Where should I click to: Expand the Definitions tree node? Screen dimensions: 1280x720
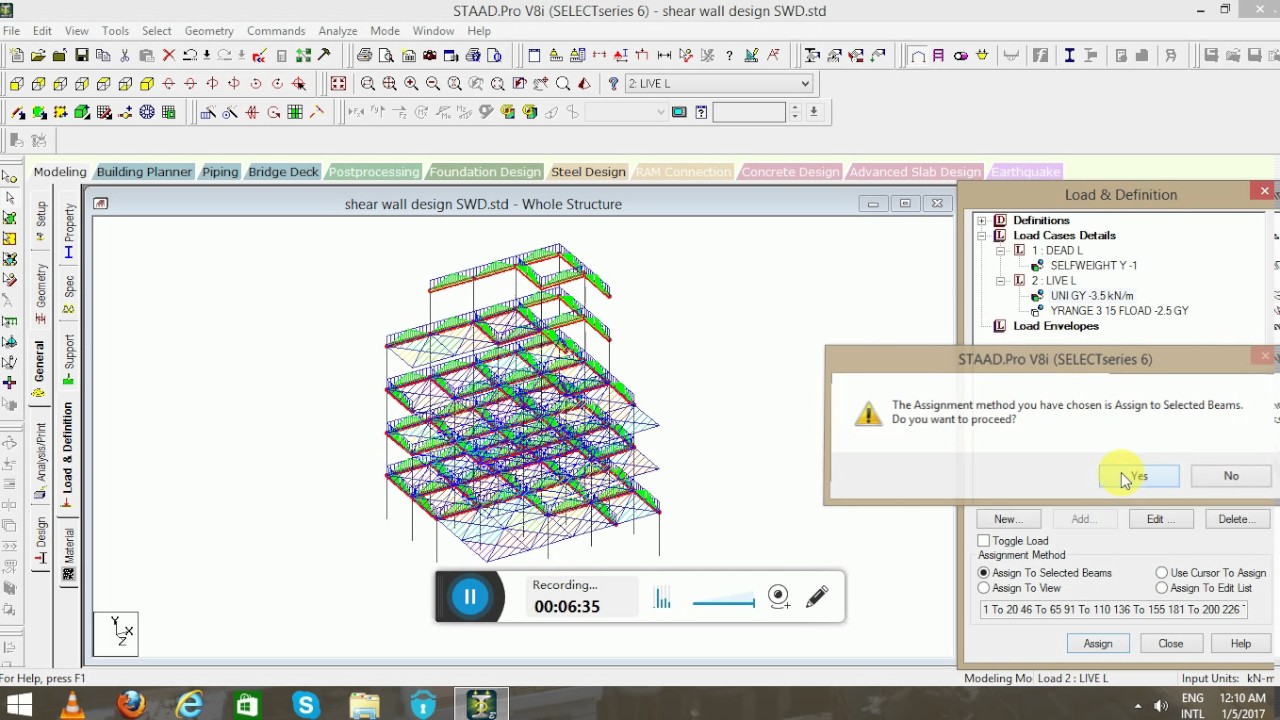982,220
